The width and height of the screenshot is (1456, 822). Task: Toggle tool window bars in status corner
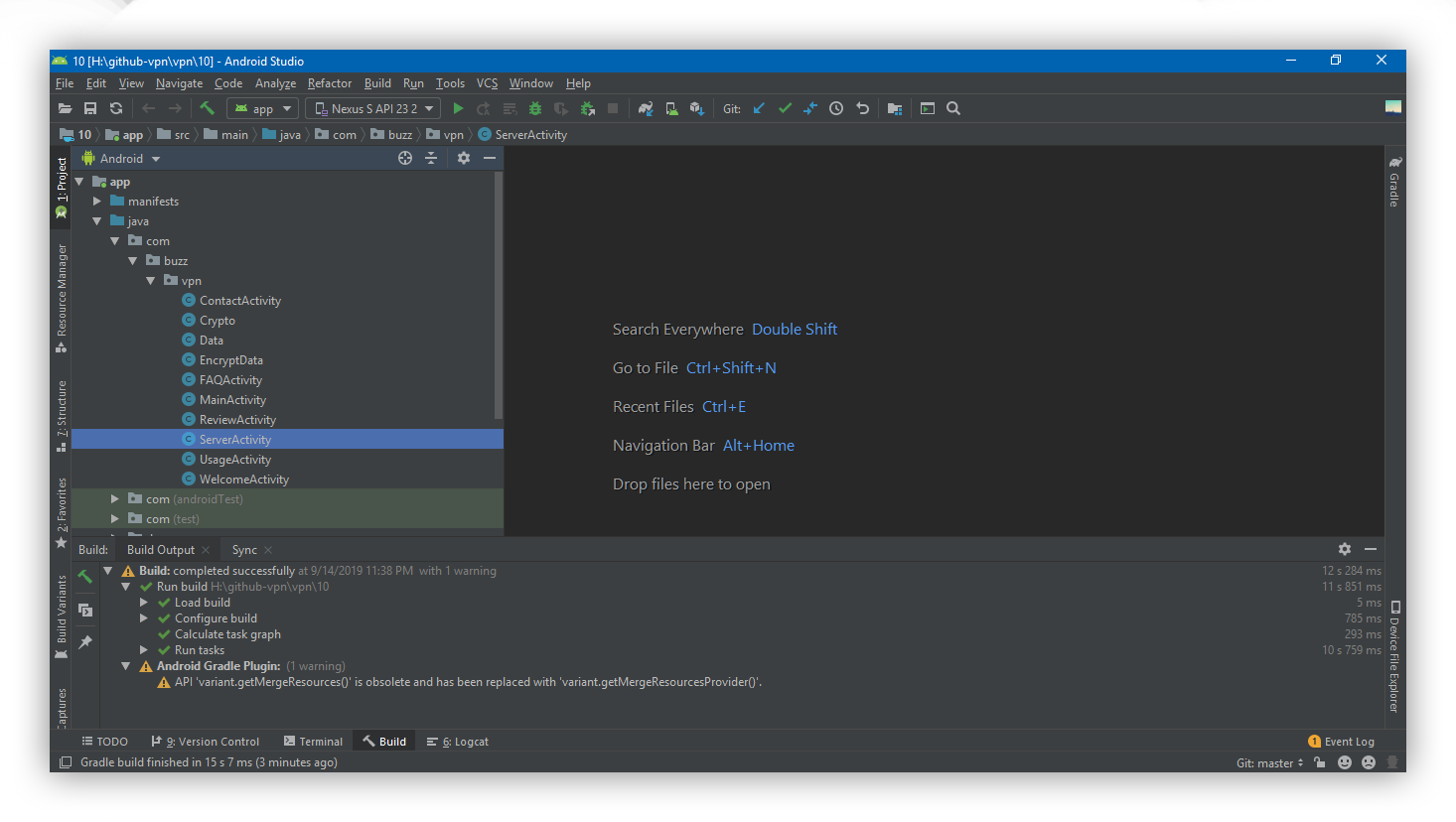(x=66, y=762)
